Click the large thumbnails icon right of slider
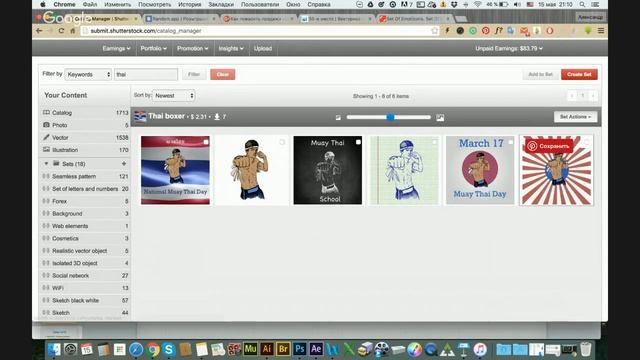 coord(440,118)
